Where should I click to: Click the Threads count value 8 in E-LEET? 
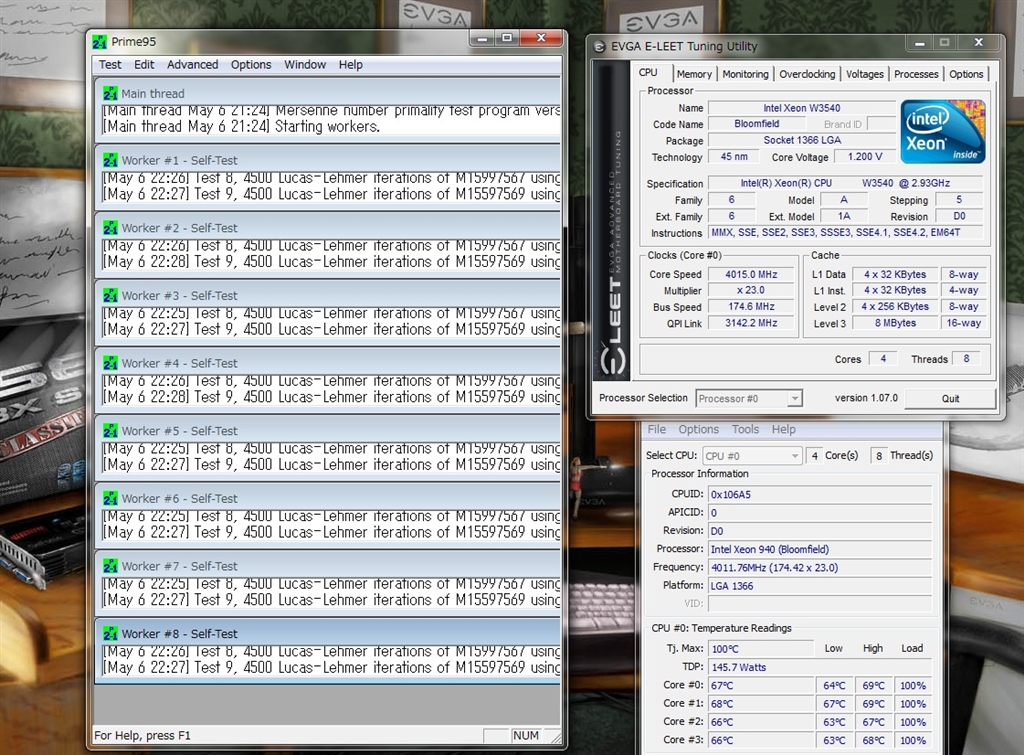coord(967,359)
